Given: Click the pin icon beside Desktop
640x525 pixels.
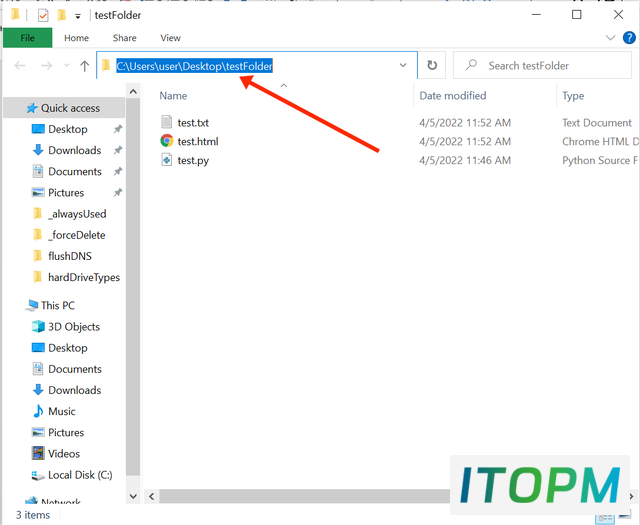Looking at the screenshot, I should point(118,129).
